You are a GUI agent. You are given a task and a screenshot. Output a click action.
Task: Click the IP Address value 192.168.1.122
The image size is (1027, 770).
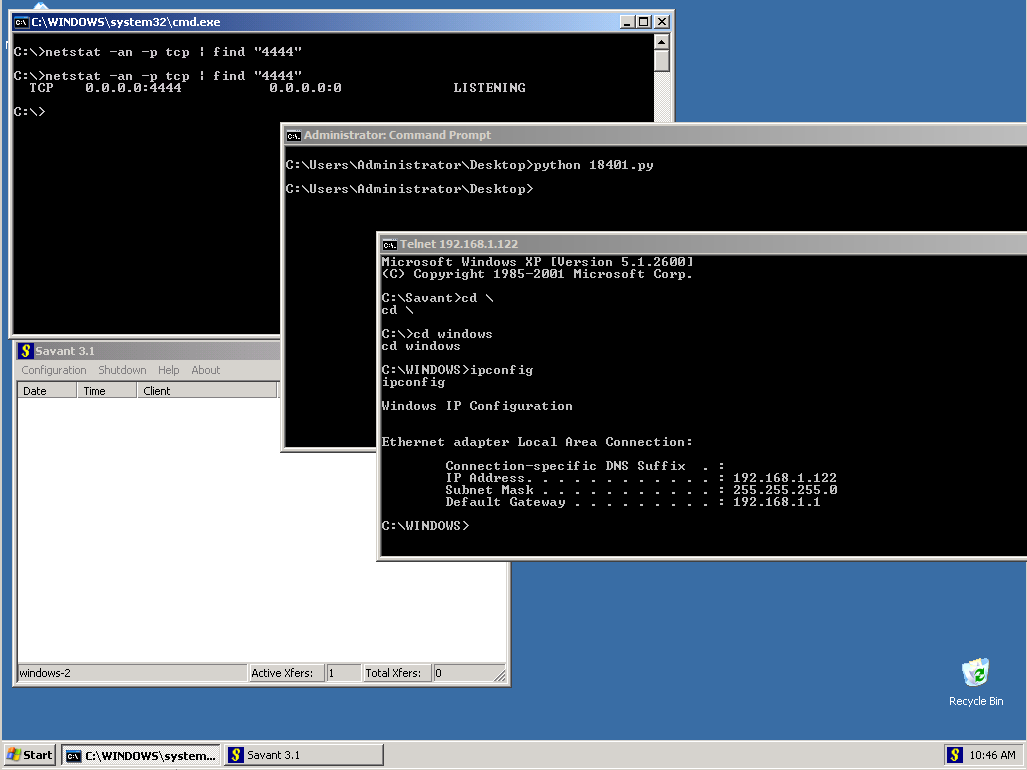click(x=785, y=478)
